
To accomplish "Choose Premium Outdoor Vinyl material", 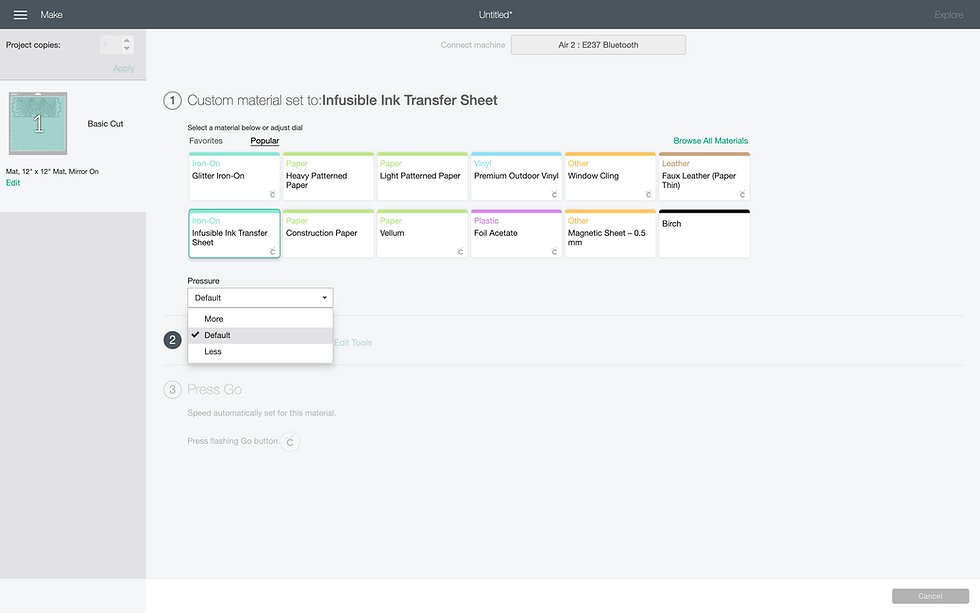I will [x=516, y=176].
